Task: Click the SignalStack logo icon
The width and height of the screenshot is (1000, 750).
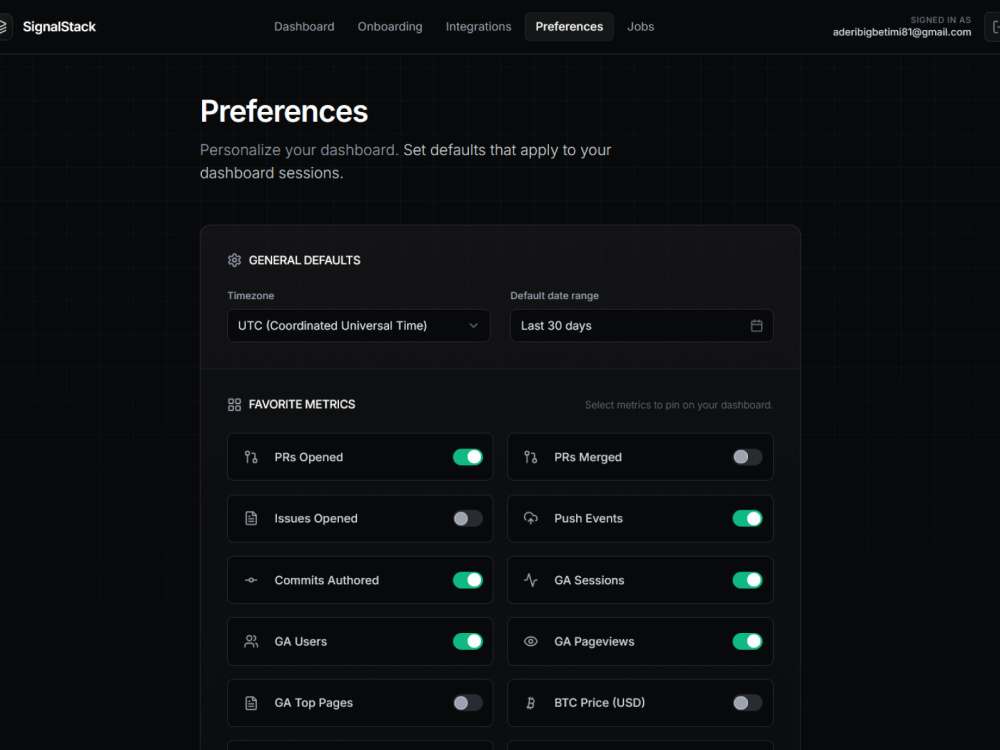Action: pos(3,27)
